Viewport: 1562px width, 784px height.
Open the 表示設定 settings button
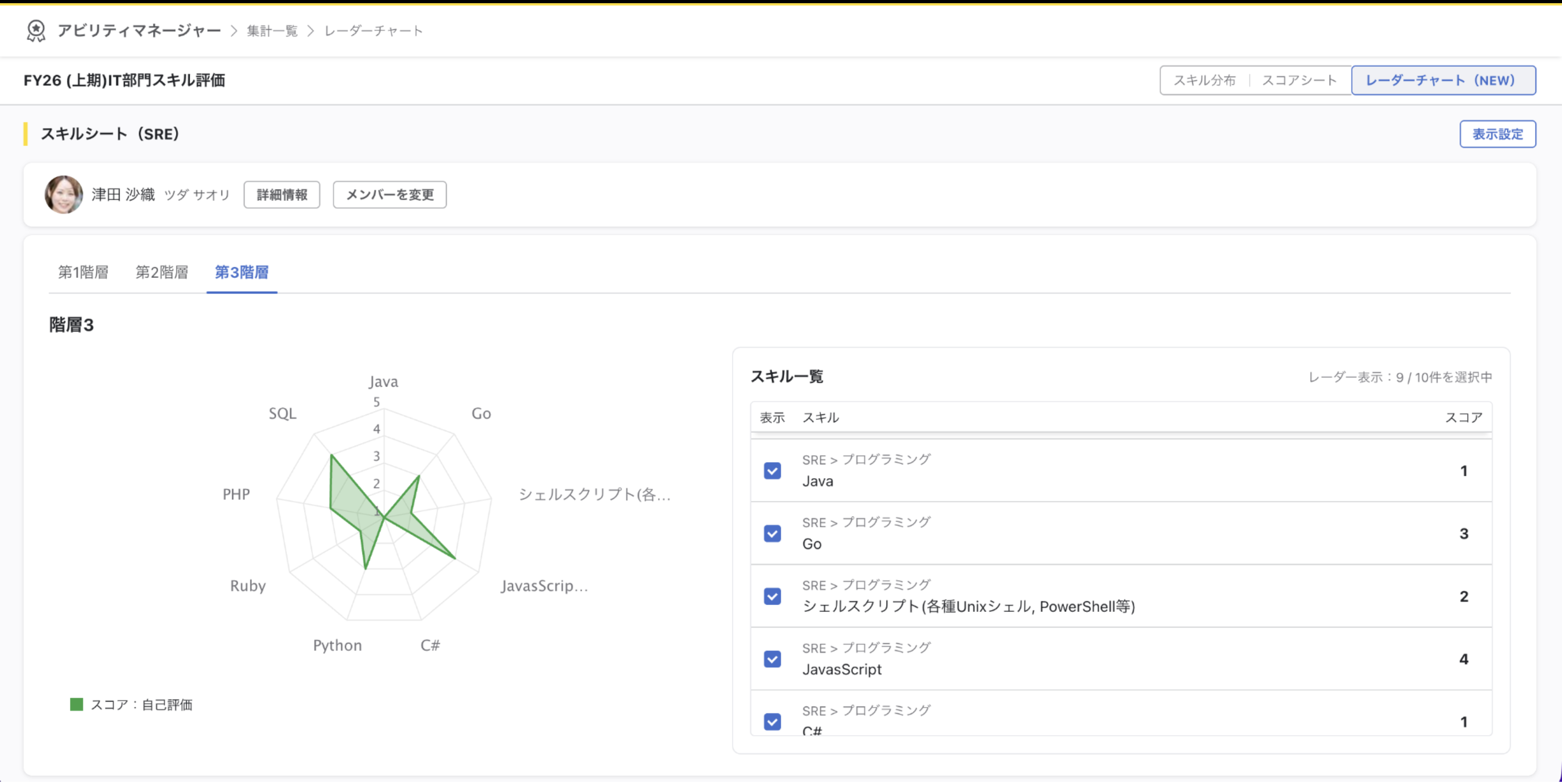1497,134
